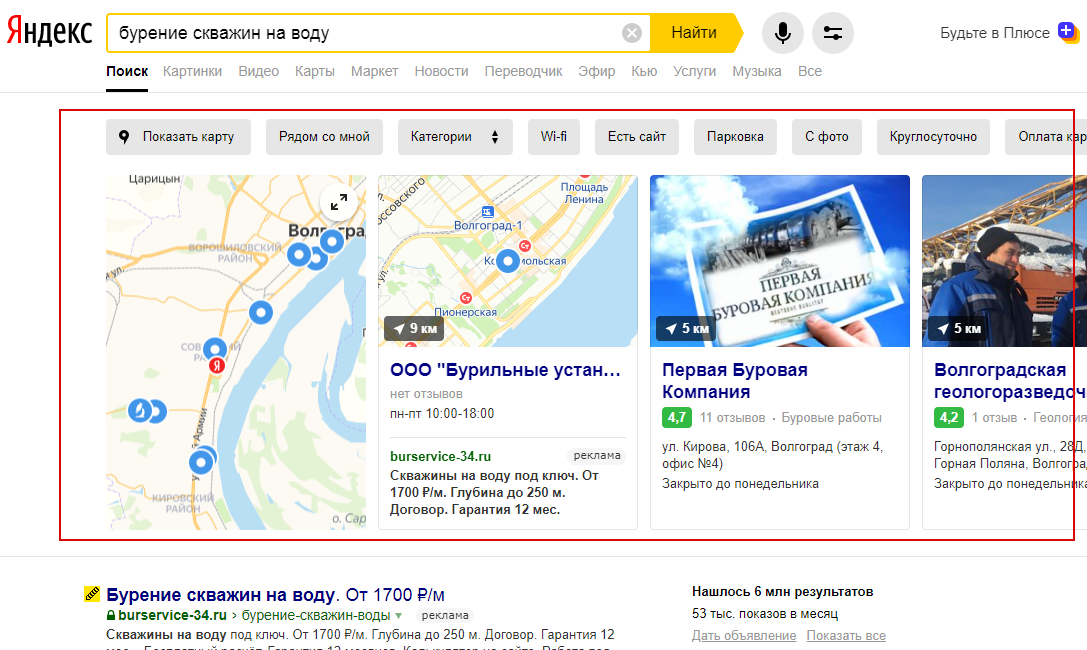
Task: Open the Показать все link
Action: (x=846, y=635)
